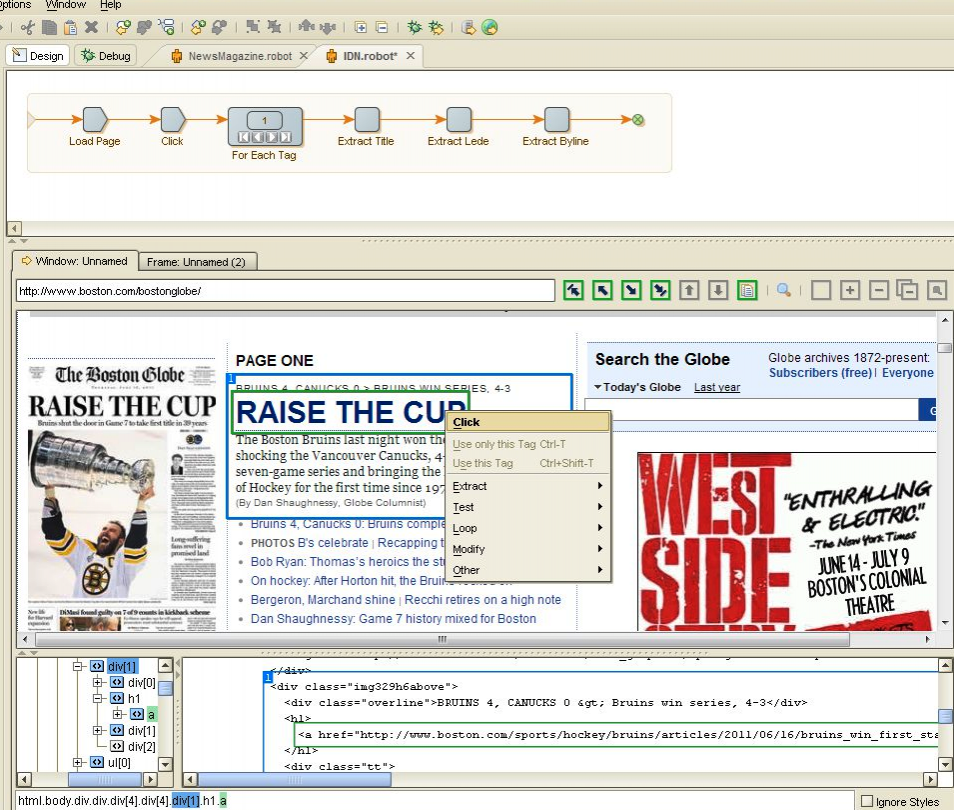954x810 pixels.
Task: Expand the div[0] tree node
Action: (x=97, y=682)
